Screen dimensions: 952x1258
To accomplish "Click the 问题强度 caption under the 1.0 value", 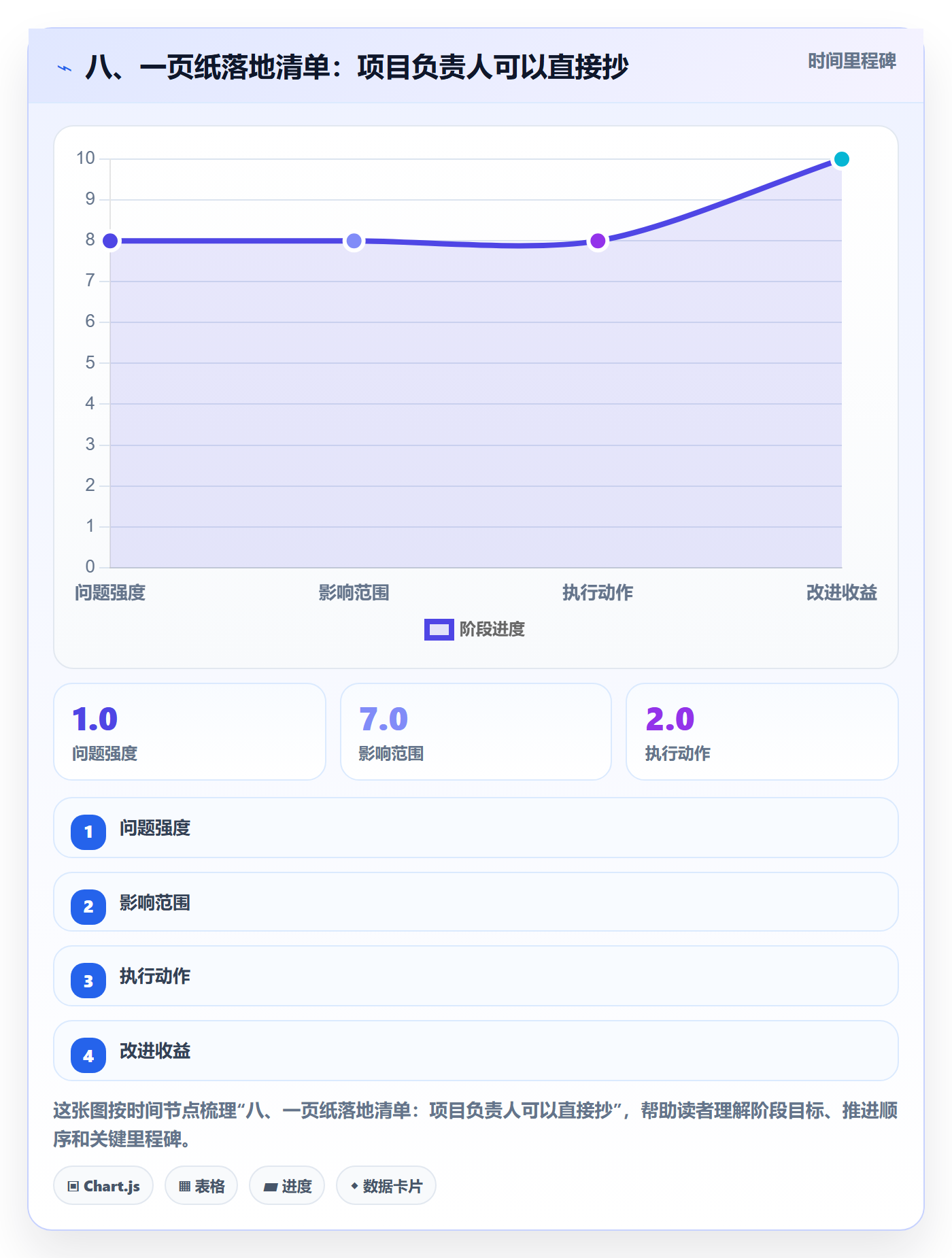I will point(105,753).
